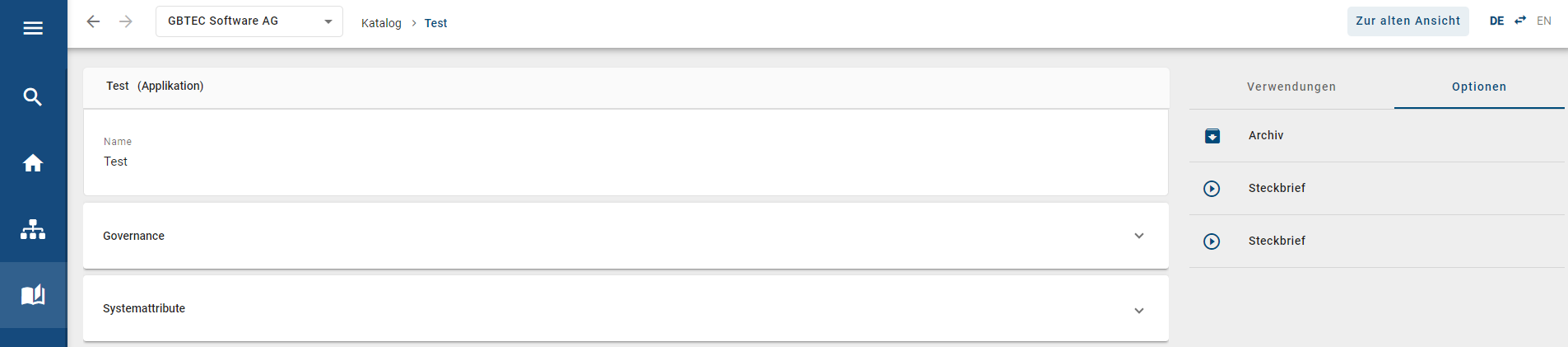Switch to the Verwendungen tab

pos(1291,87)
